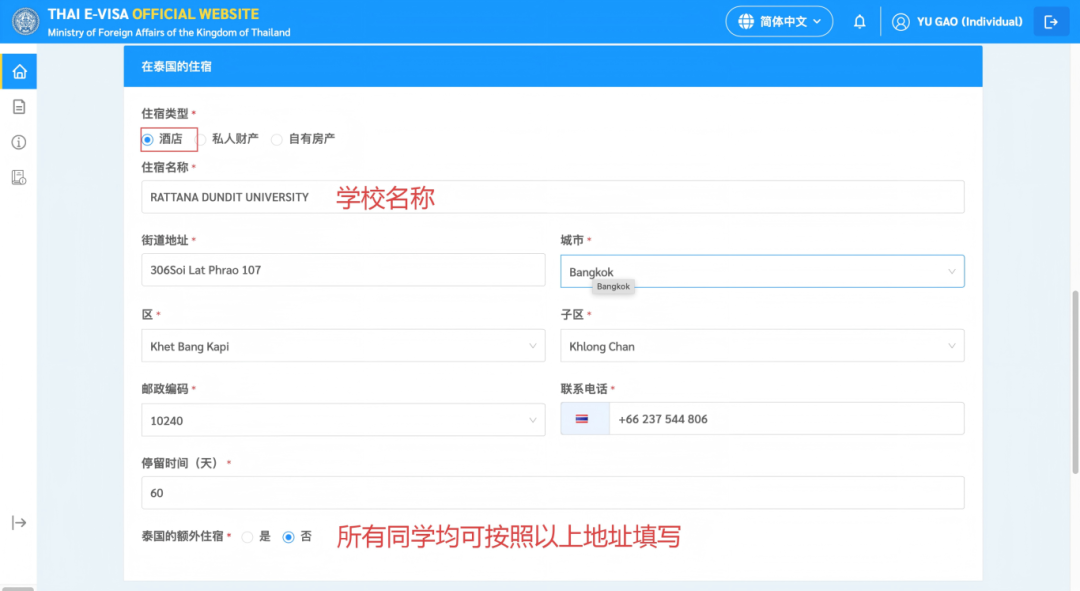
Task: Expand the sidebar with the arrow icon
Action: (19, 522)
